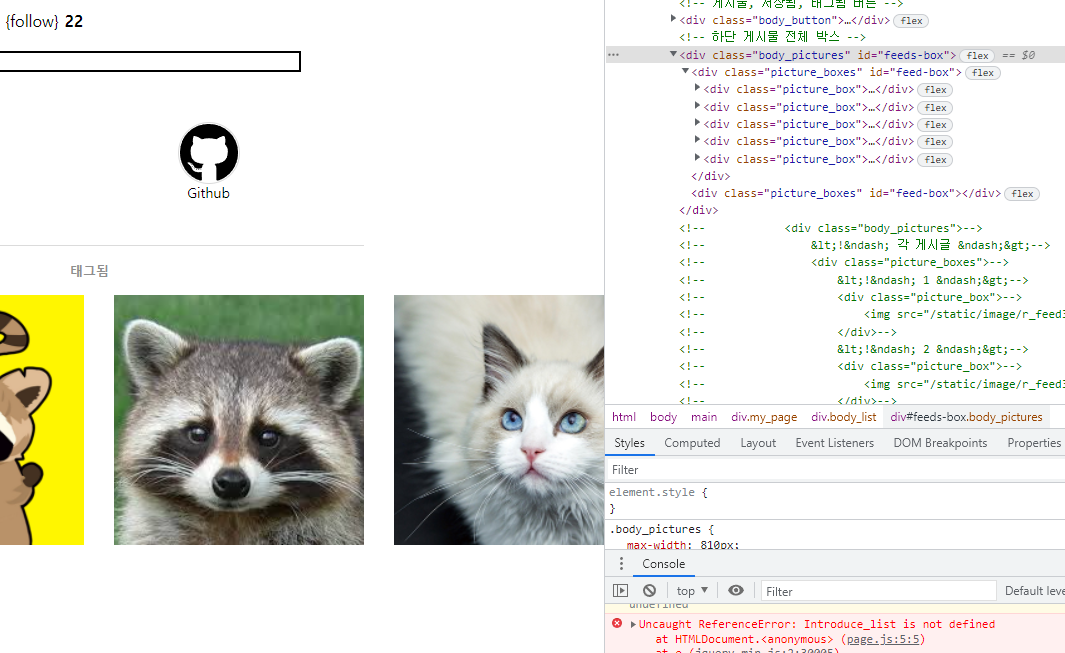Click the {follow} 22 count text
The height and width of the screenshot is (653, 1065).
tap(44, 22)
